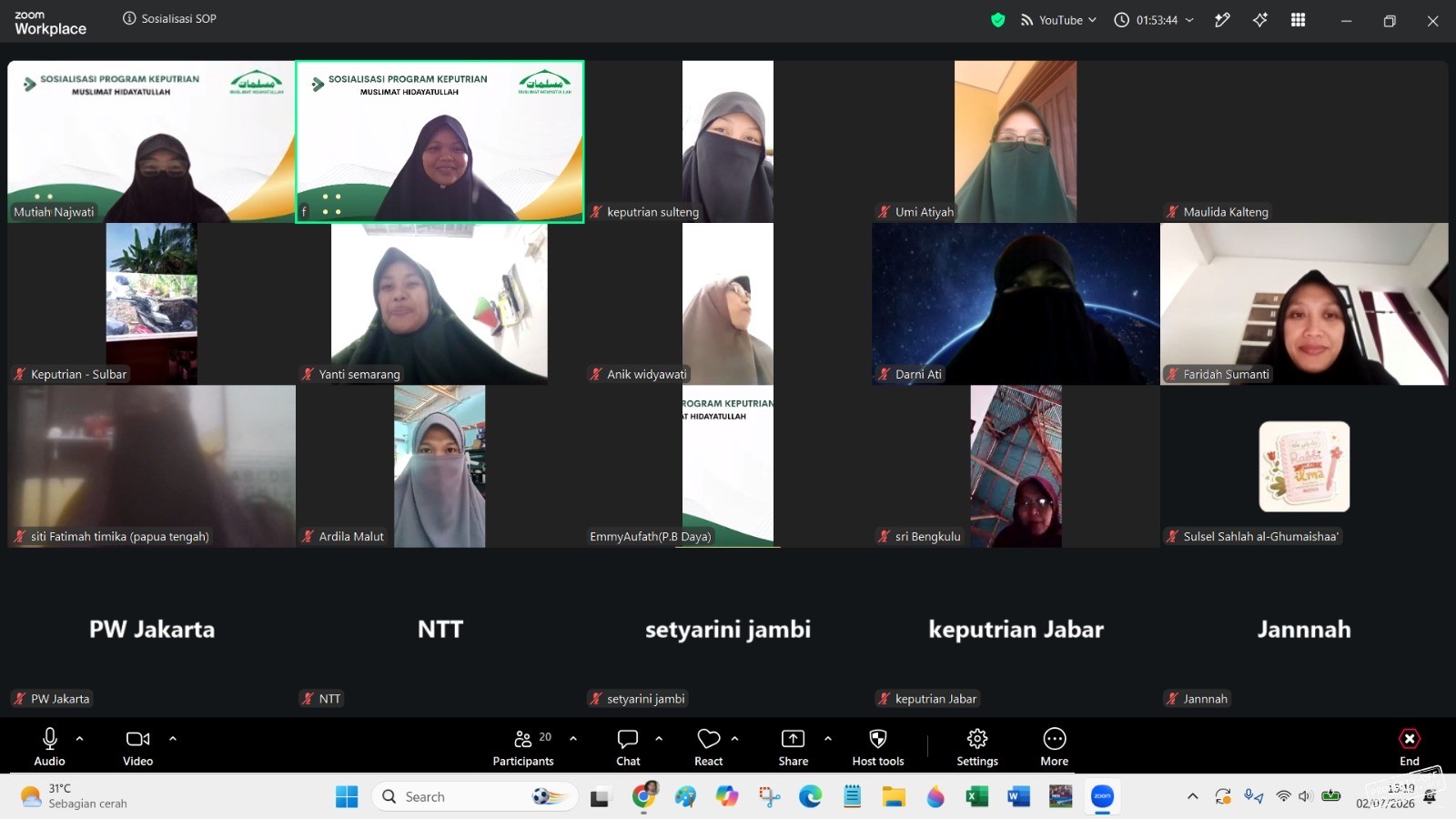This screenshot has width=1456, height=819.
Task: Select the setyarini jambi participant tile
Action: [x=728, y=629]
